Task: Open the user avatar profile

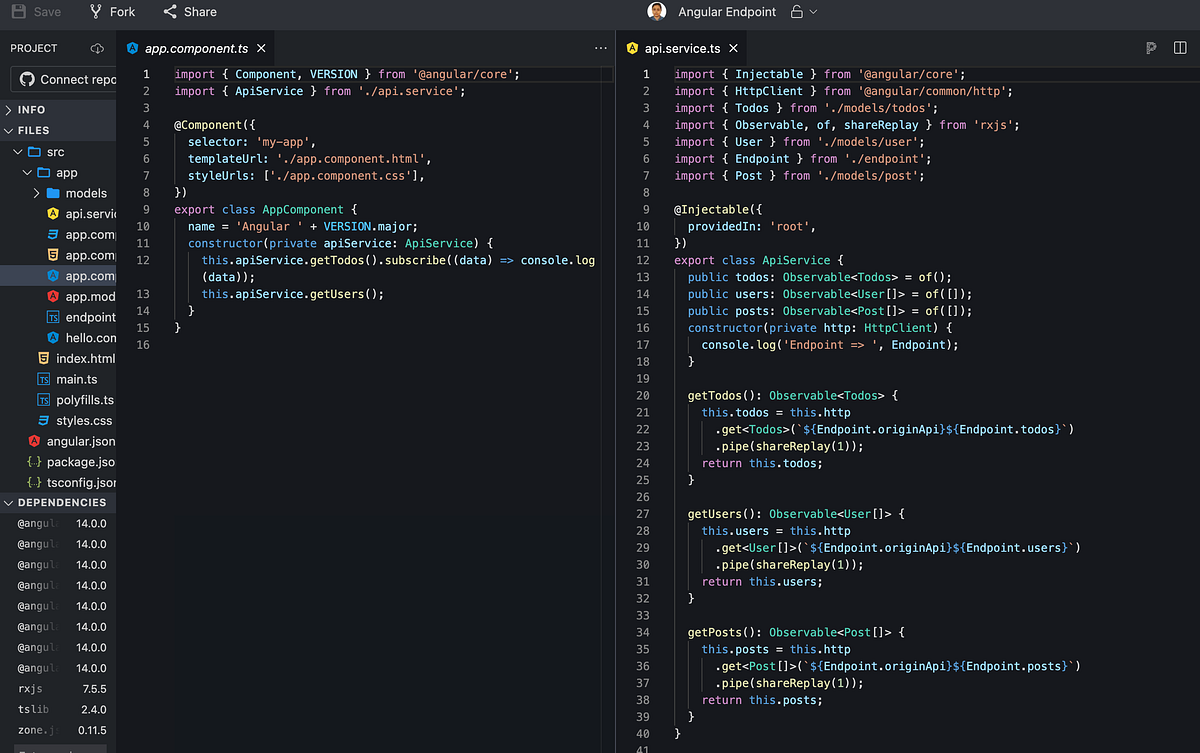Action: pos(656,12)
